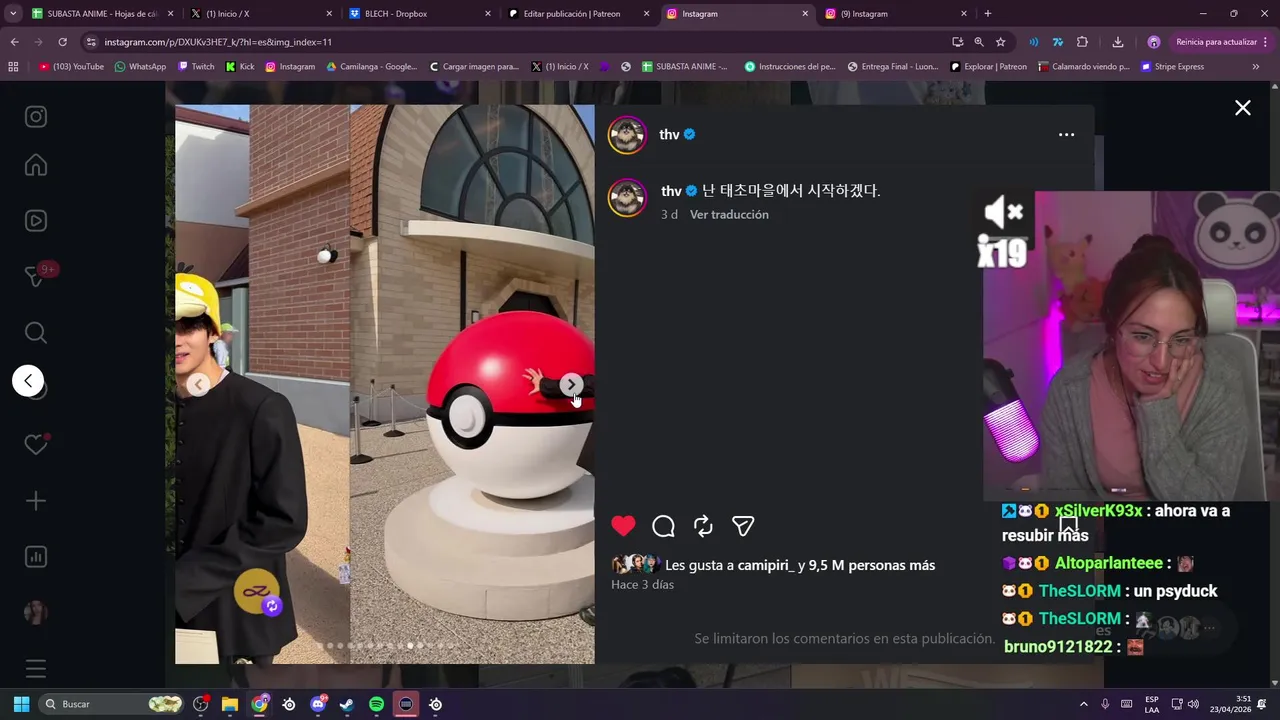This screenshot has height=720, width=1280.
Task: Open Windows Start menu
Action: pos(21,704)
